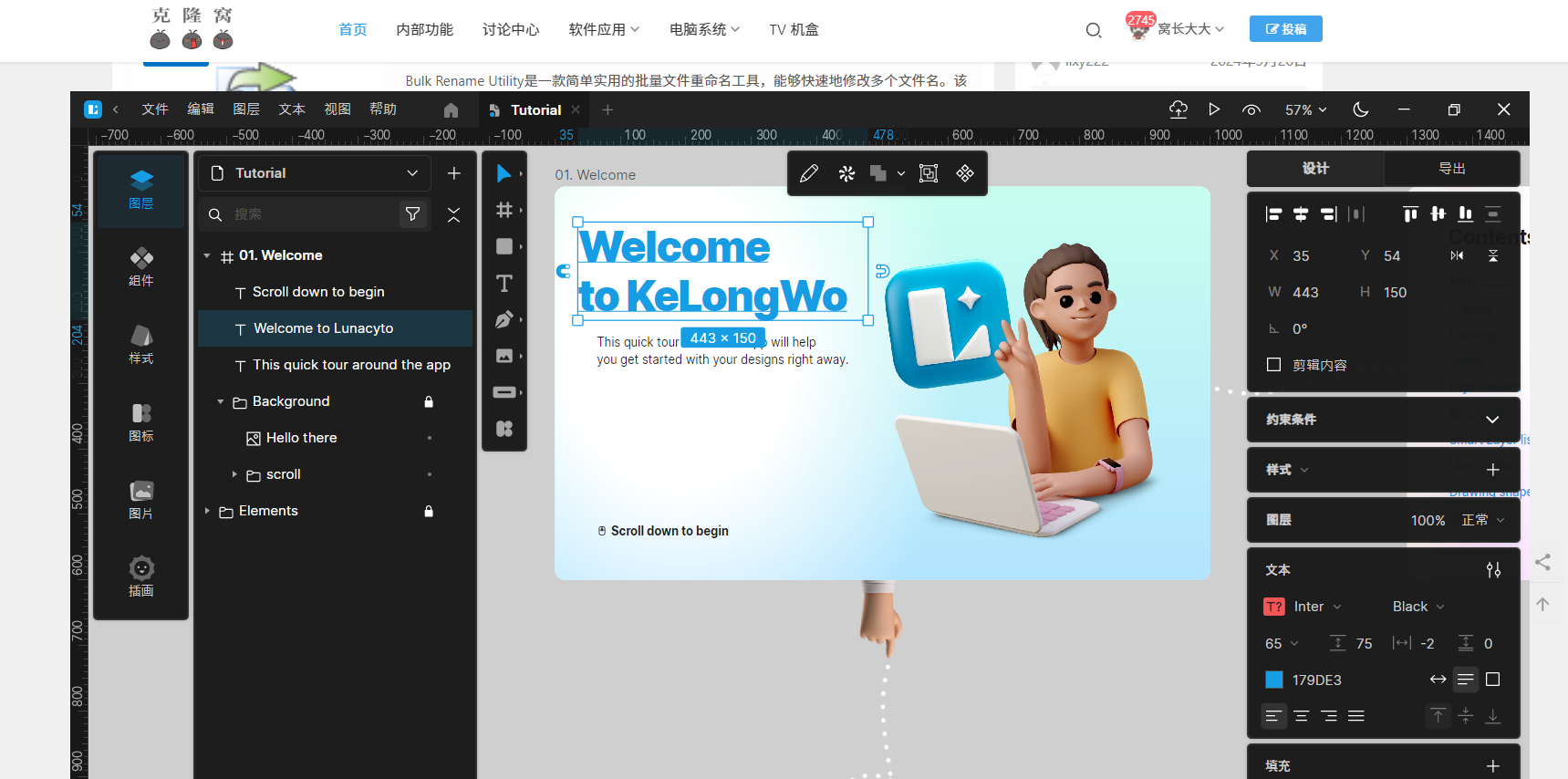Open the 插画 illustrations sidebar panel

pos(141,577)
